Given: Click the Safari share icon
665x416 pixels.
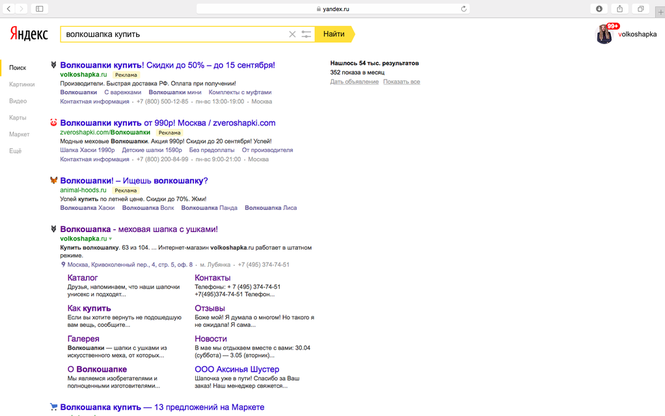Looking at the screenshot, I should click(620, 8).
